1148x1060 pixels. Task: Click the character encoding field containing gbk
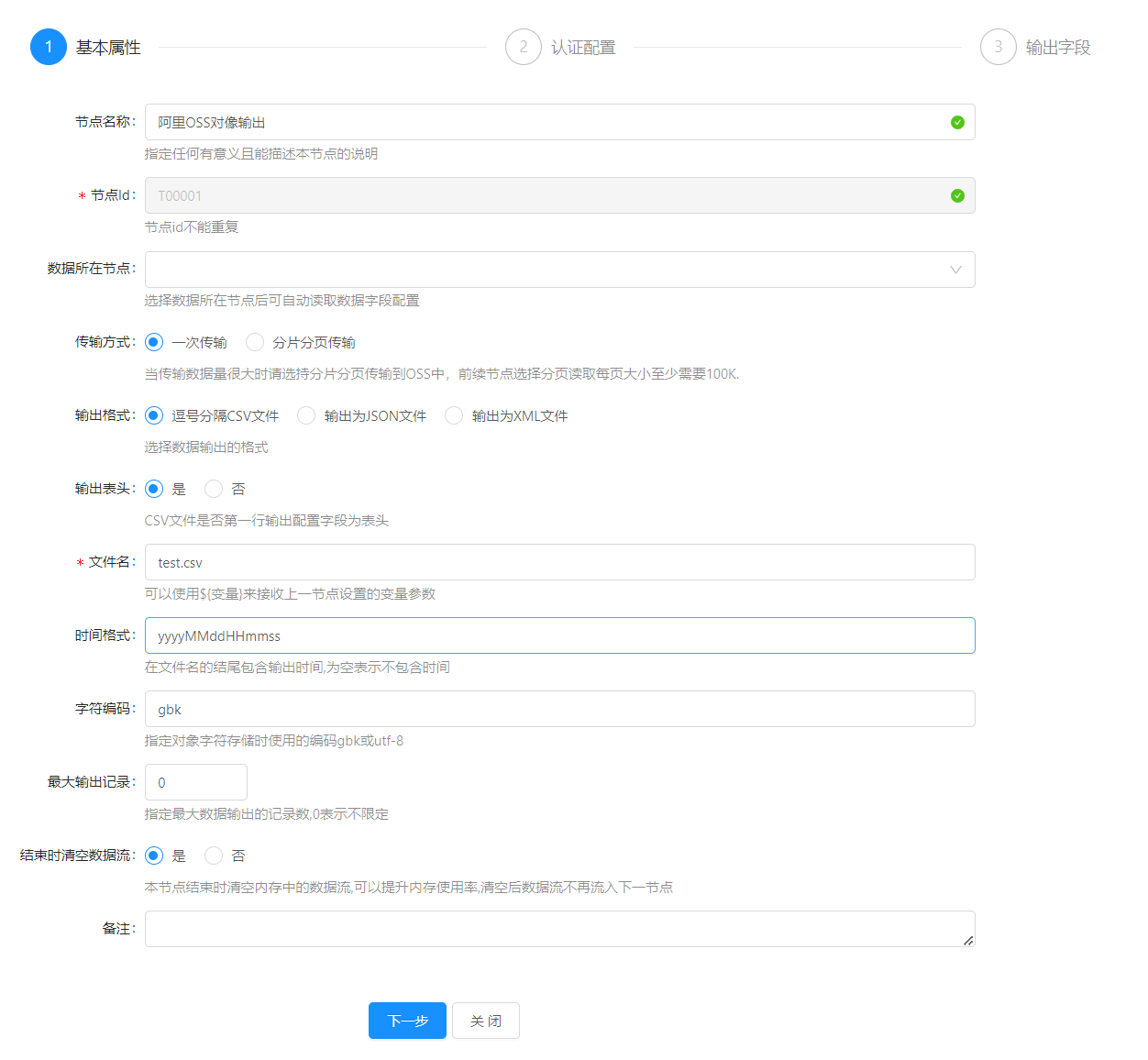tap(559, 709)
